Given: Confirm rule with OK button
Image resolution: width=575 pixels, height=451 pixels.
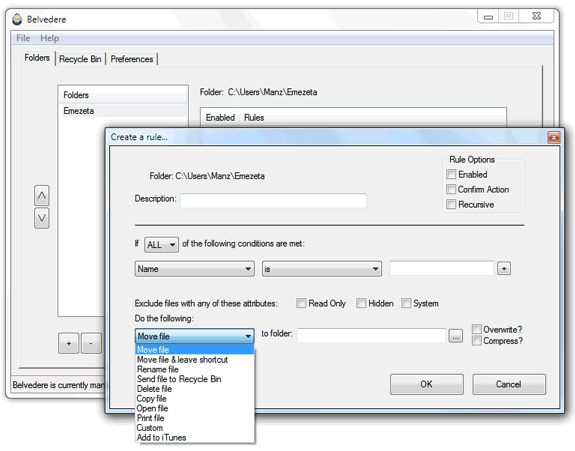Looking at the screenshot, I should (x=426, y=384).
